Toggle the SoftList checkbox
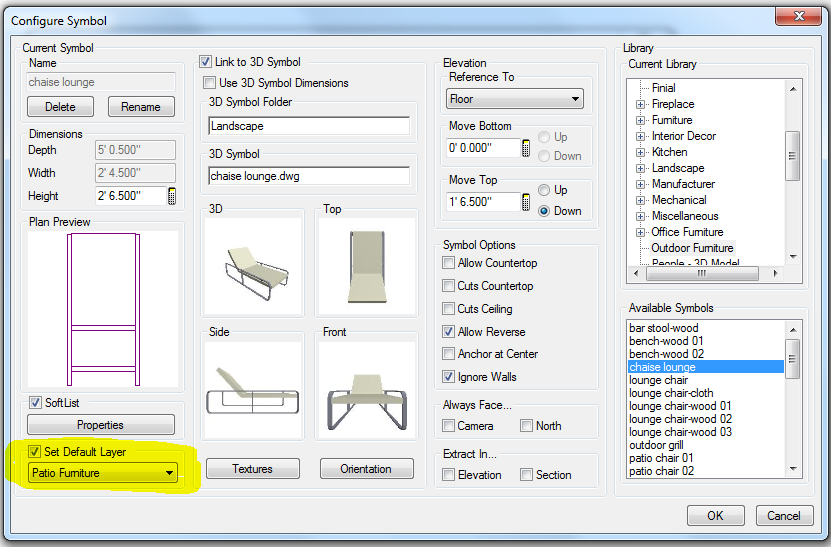The image size is (831, 547). [x=36, y=403]
